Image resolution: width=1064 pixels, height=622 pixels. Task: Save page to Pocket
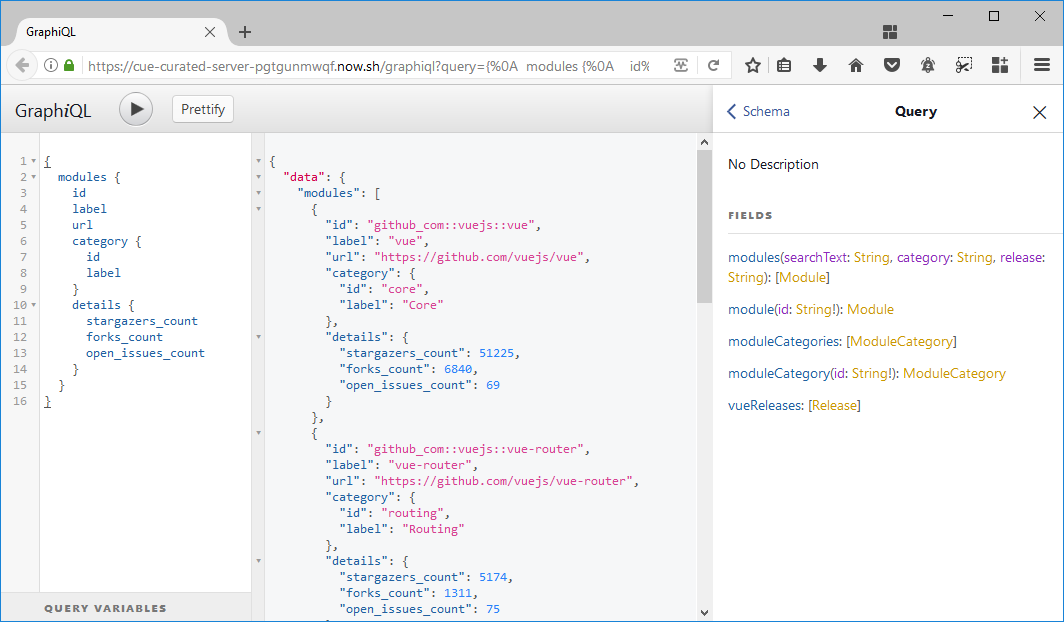[x=892, y=65]
